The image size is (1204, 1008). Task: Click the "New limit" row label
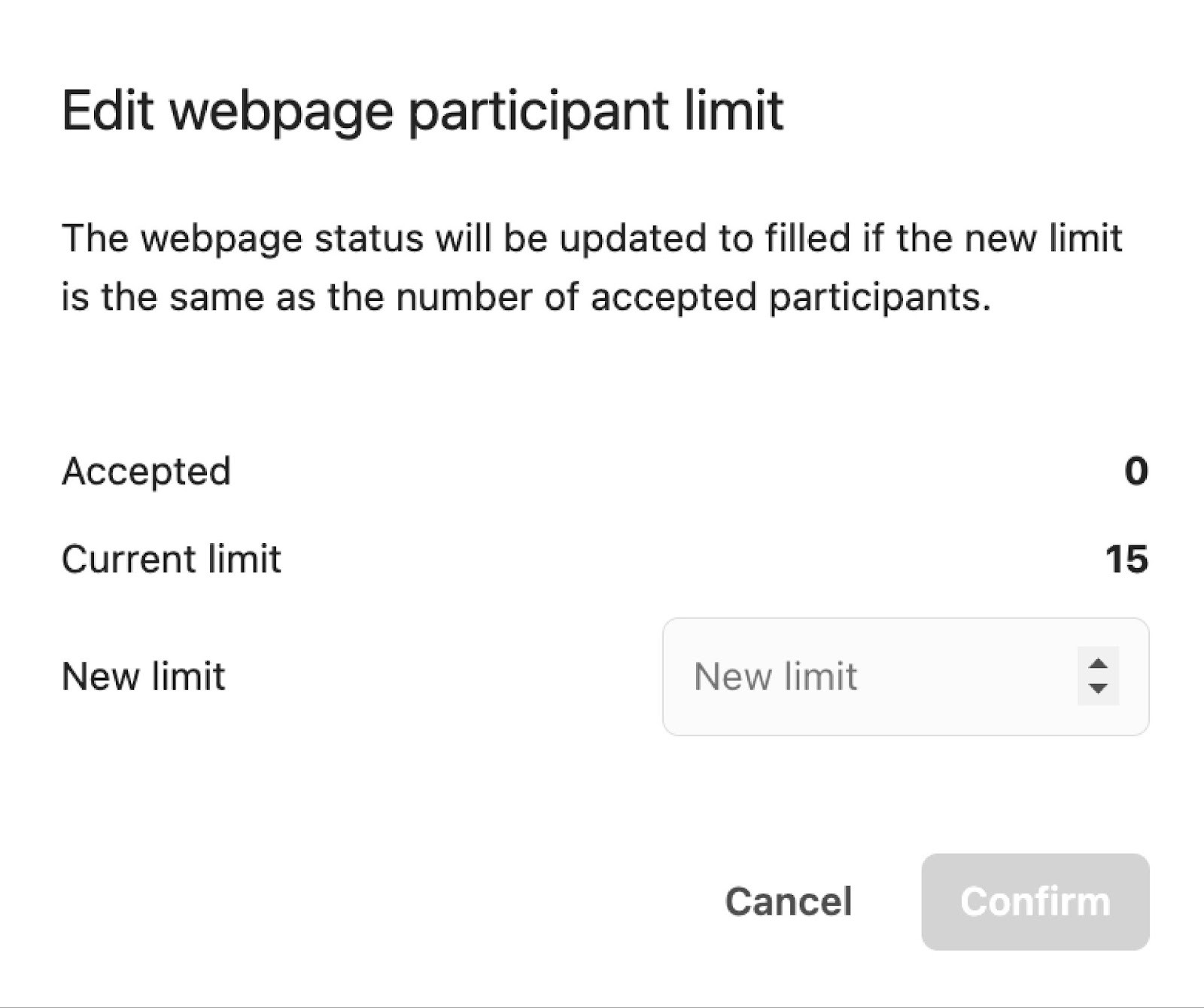[x=143, y=676]
